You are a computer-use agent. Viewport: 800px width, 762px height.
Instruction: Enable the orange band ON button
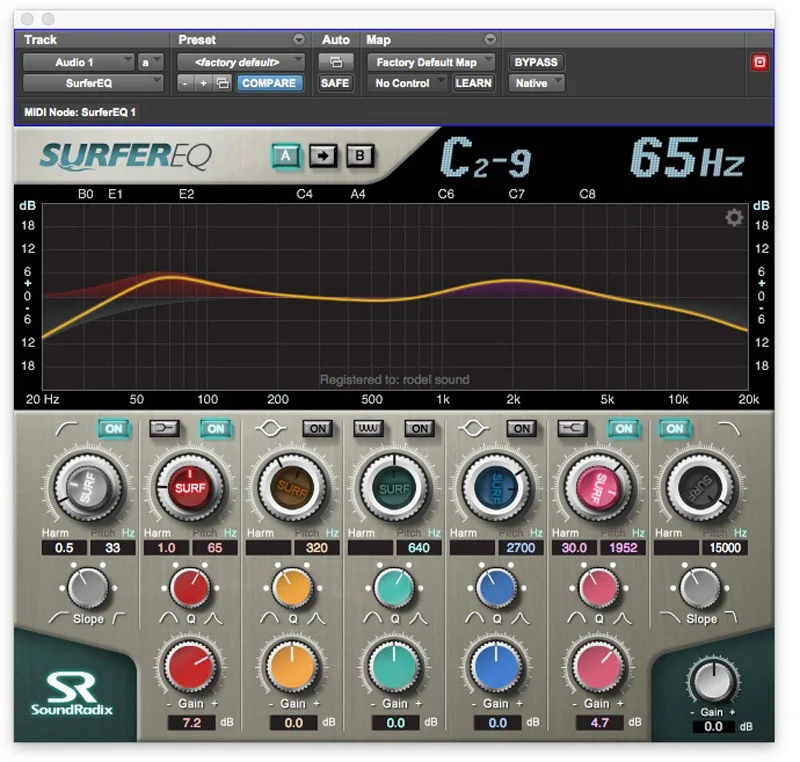pyautogui.click(x=317, y=428)
